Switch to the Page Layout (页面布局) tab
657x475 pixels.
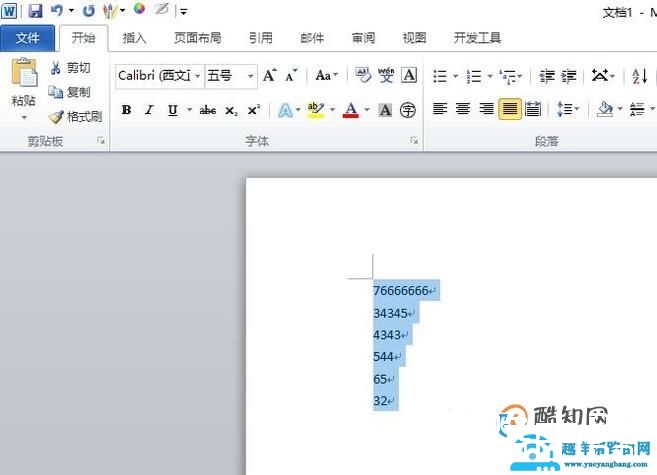click(x=198, y=38)
